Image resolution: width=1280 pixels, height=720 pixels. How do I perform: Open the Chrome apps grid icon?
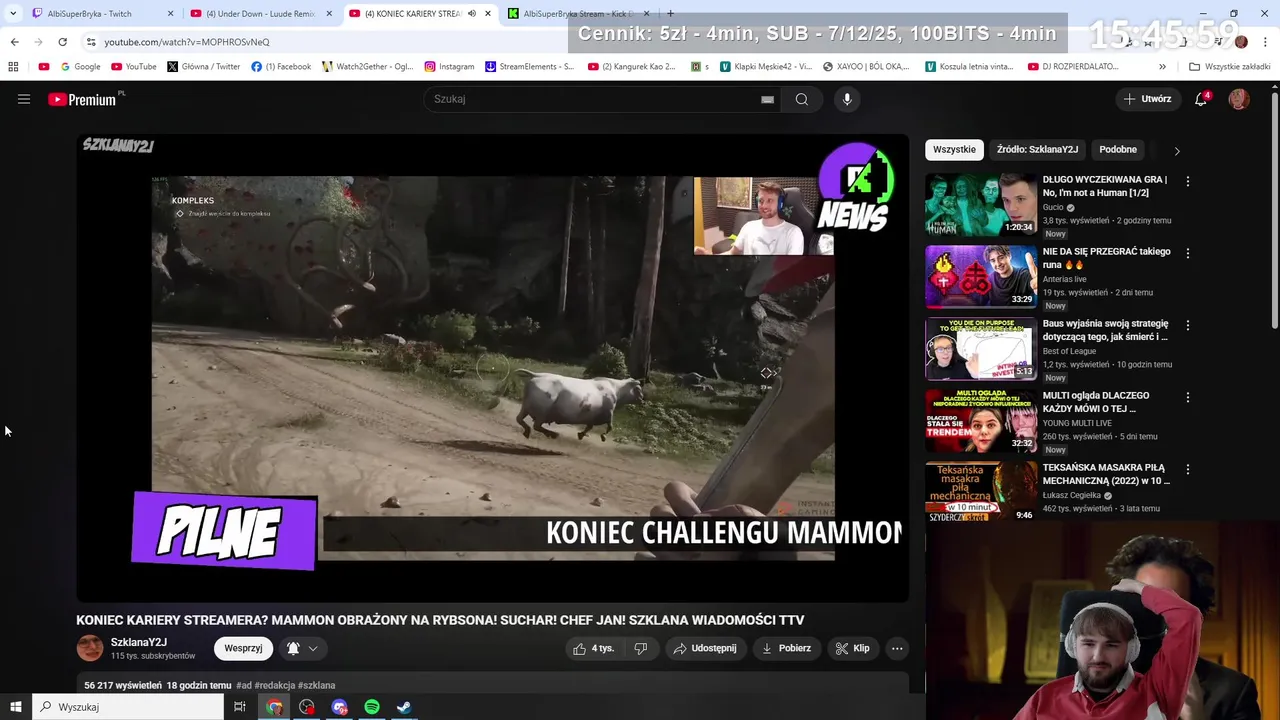pos(13,67)
